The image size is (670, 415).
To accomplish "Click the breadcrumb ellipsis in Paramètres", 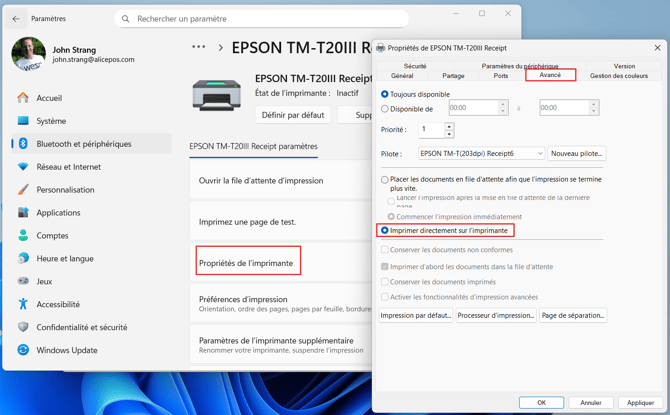I will click(199, 47).
